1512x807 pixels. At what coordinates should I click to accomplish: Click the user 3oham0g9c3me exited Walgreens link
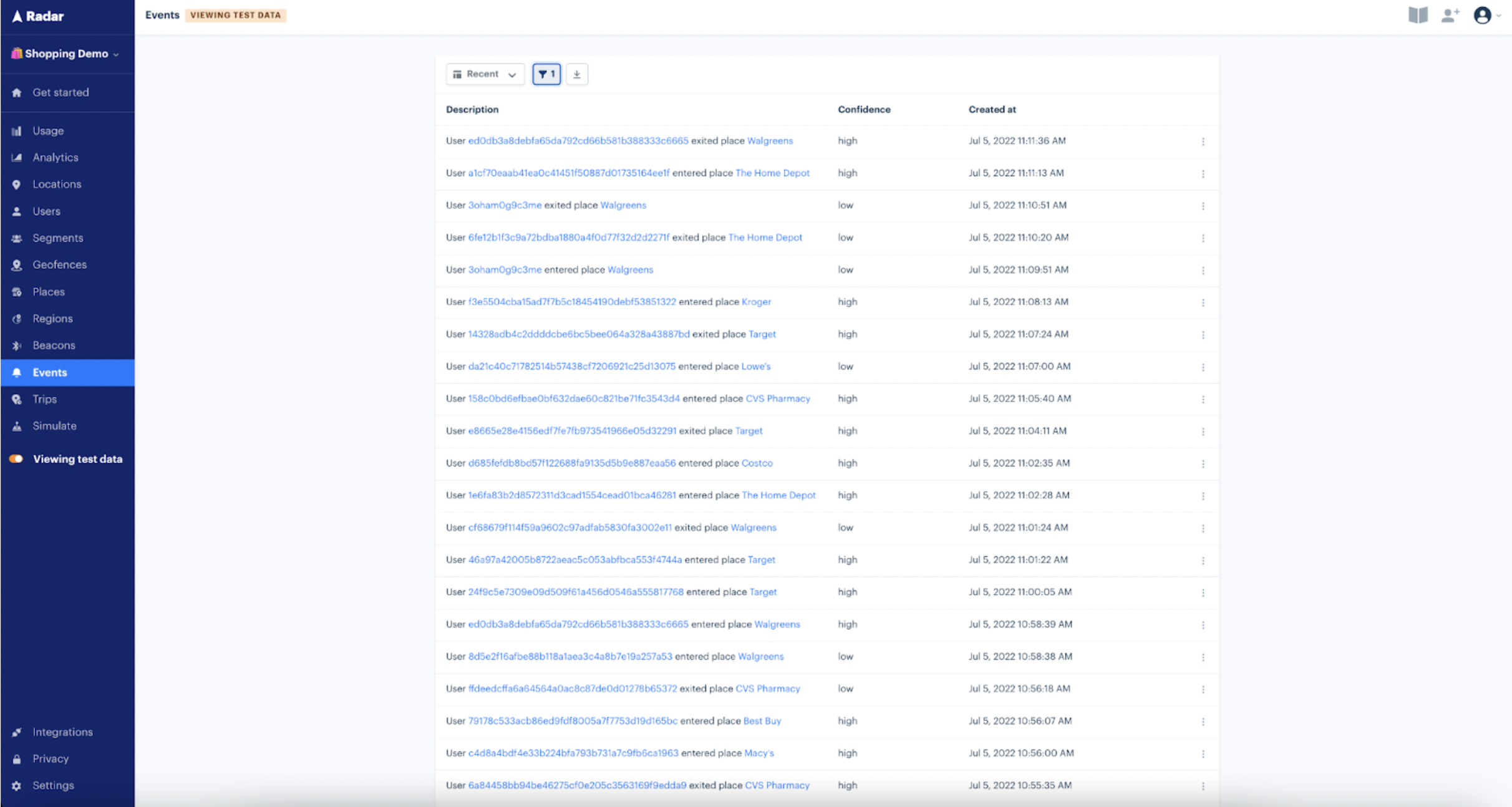click(x=505, y=205)
